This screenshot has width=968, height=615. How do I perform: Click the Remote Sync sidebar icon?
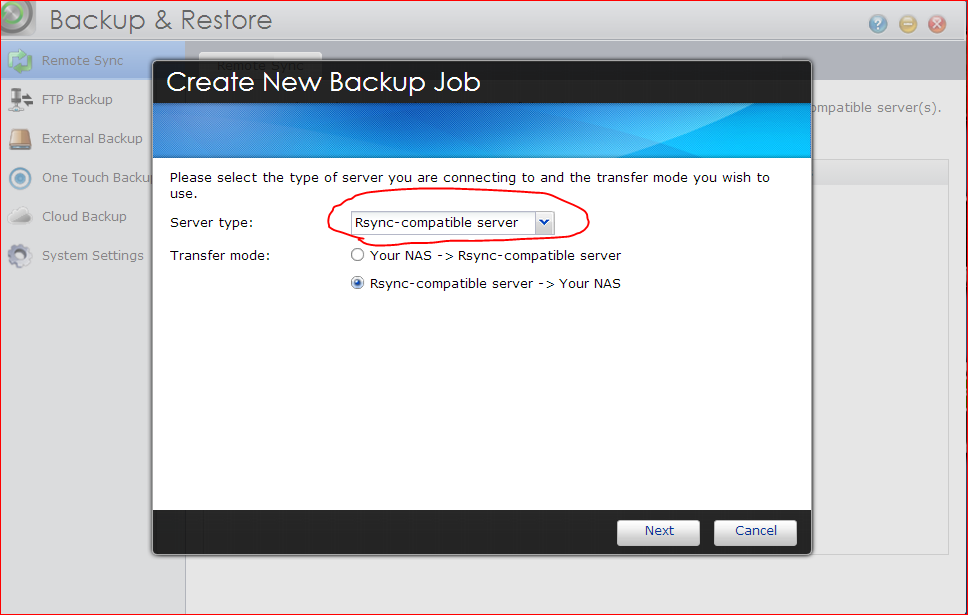20,61
